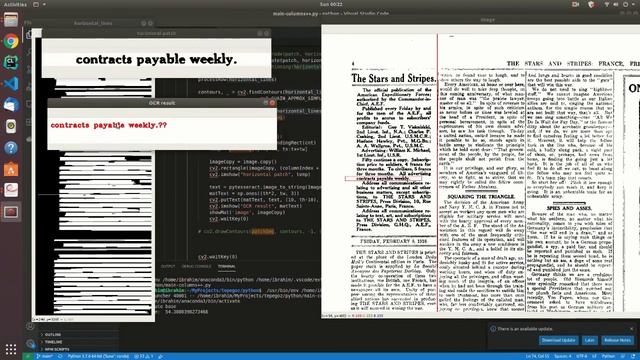640x360 pixels.
Task: Expand the NPM SCRIPTS section in sidebar
Action: pos(56,349)
